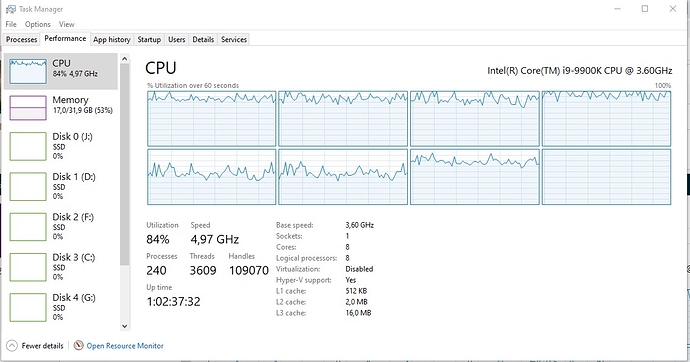690x362 pixels.
Task: Click the sidebar scroll up arrow
Action: pyautogui.click(x=125, y=59)
